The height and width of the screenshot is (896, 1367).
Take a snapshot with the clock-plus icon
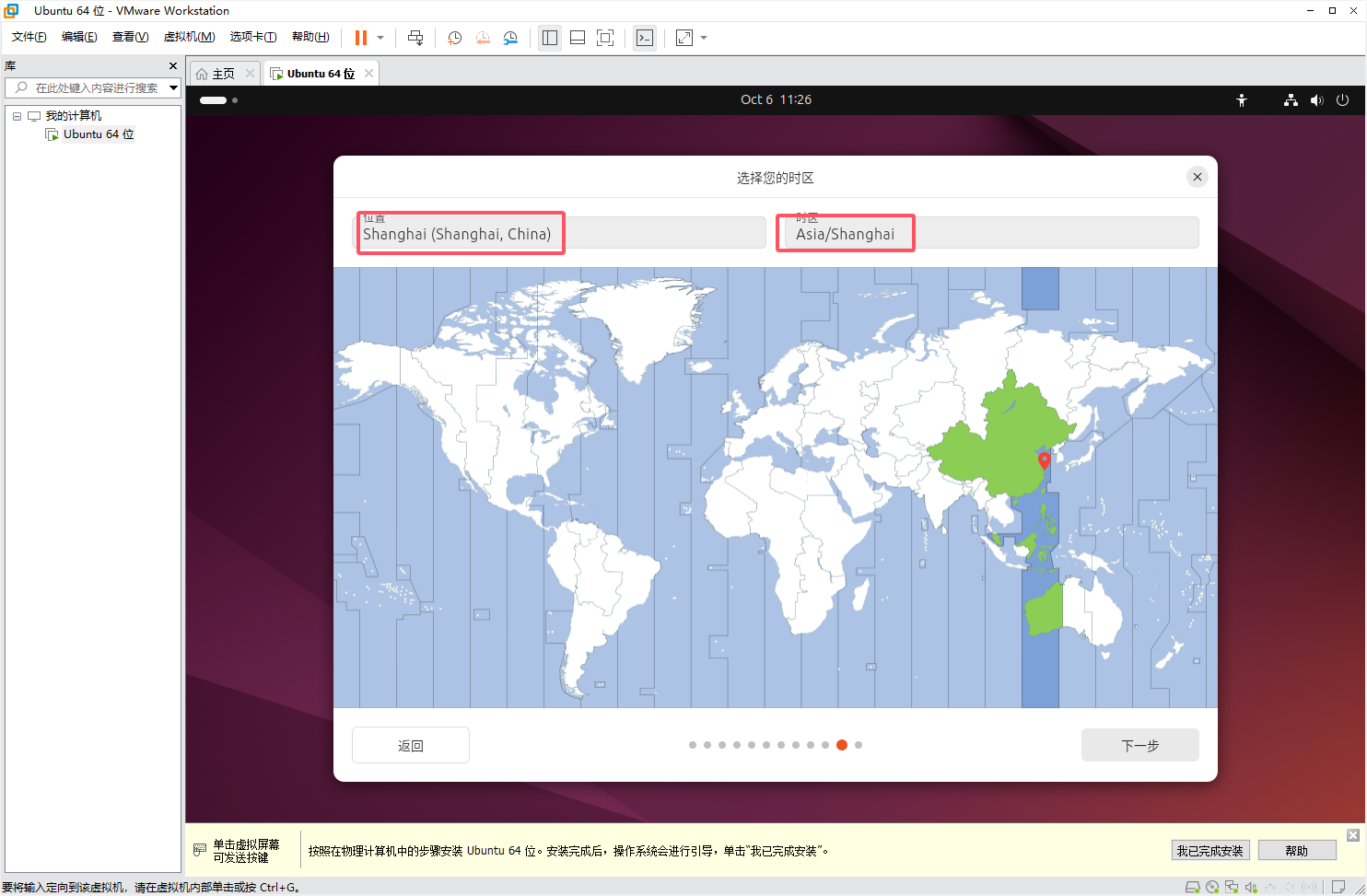(x=455, y=38)
